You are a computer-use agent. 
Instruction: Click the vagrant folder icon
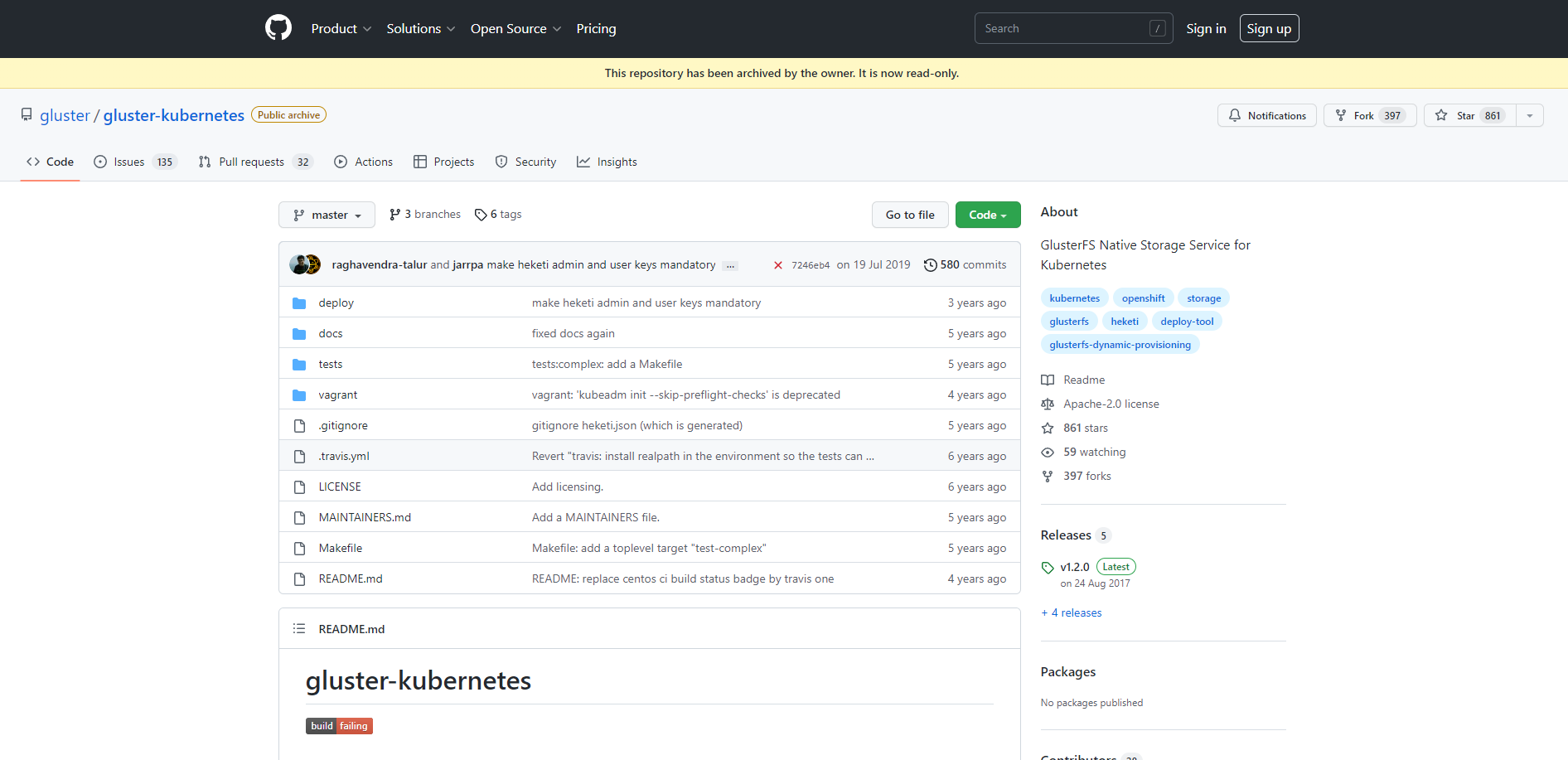299,395
